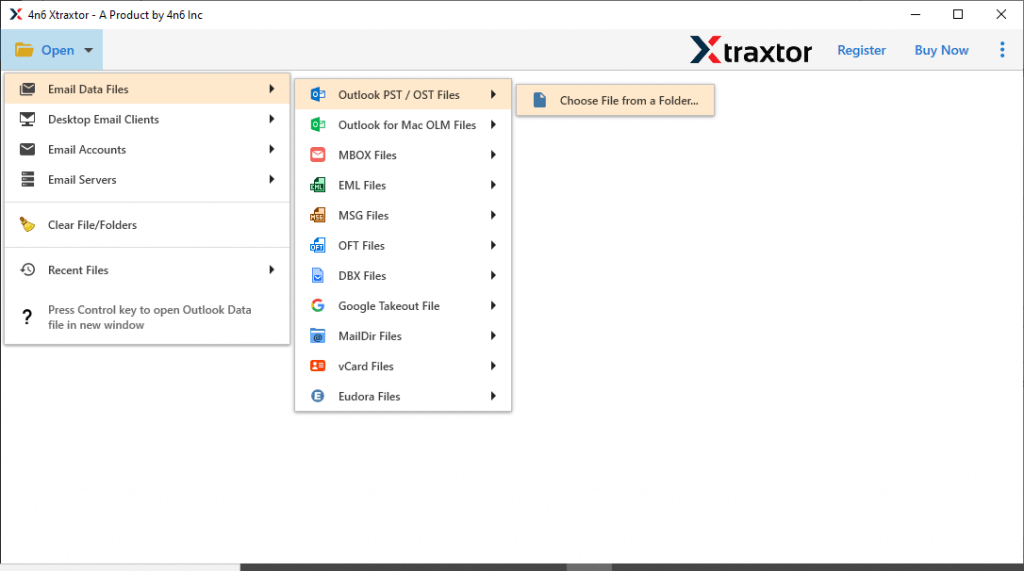Expand Email Servers submenu arrow
Viewport: 1024px width, 571px height.
pos(272,179)
